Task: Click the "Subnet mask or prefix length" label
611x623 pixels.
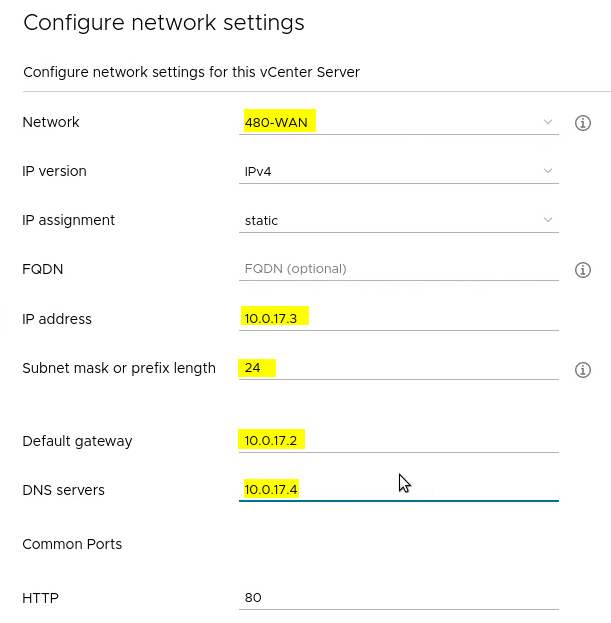Action: tap(119, 368)
